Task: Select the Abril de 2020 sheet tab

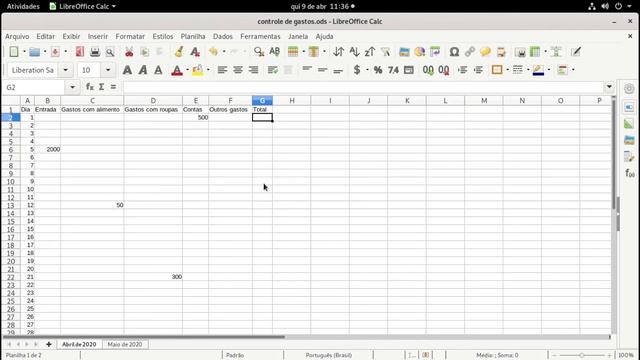Action: tap(79, 344)
